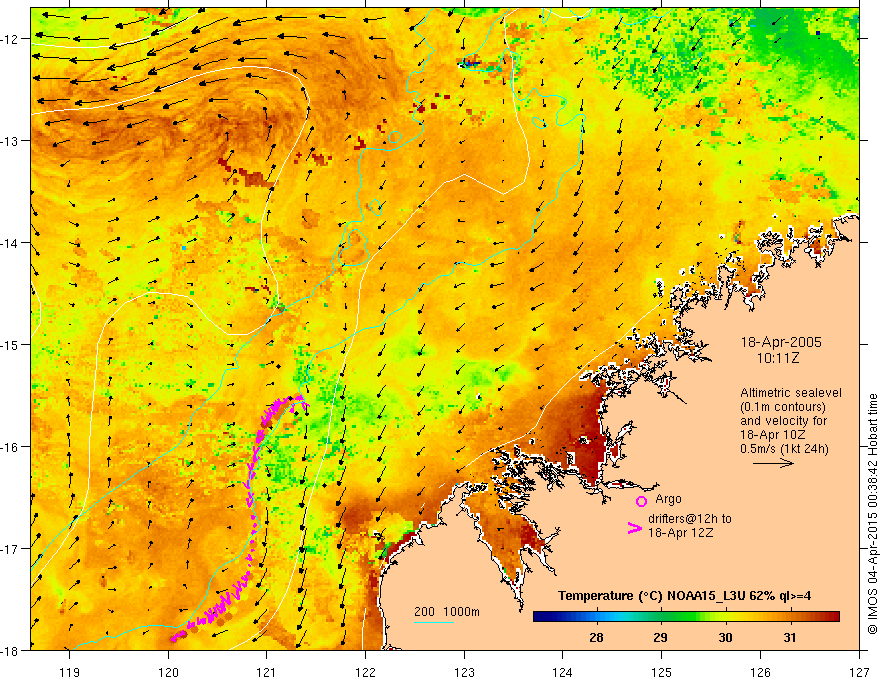Click latitude label -12 on the left axis
The width and height of the screenshot is (880, 680).
click(x=11, y=39)
